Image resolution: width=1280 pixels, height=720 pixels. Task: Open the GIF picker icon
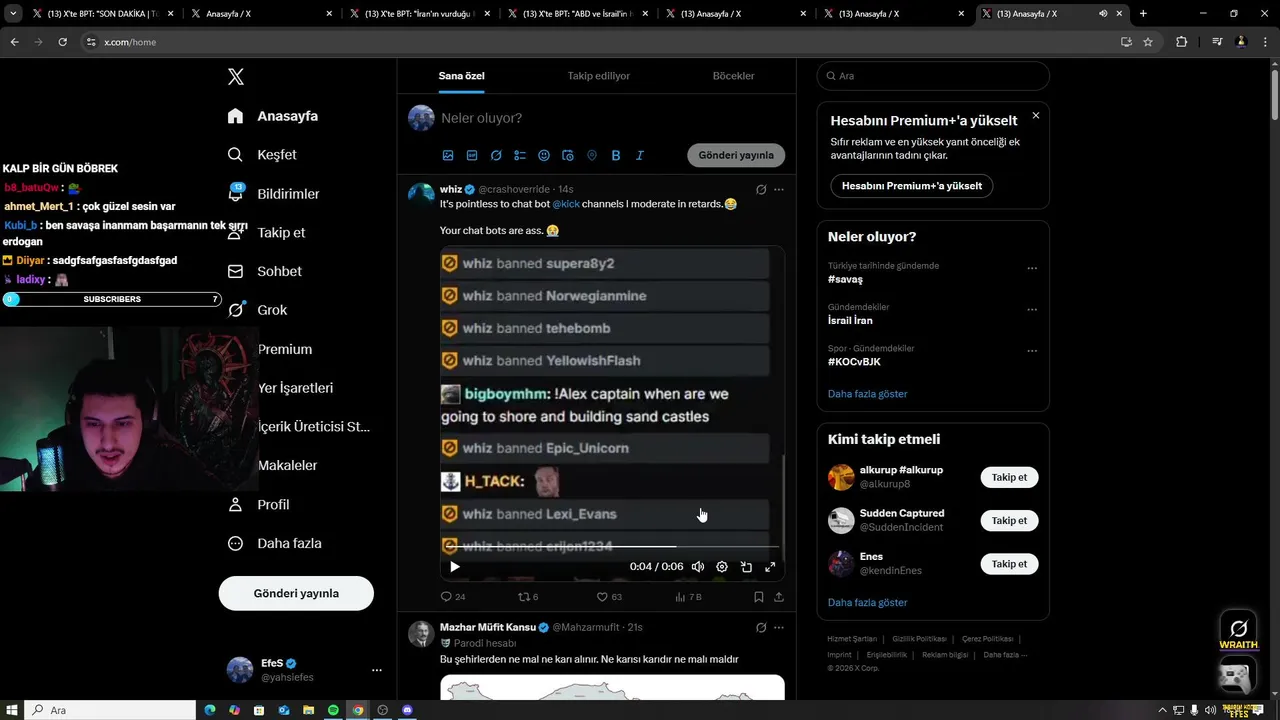coord(472,156)
